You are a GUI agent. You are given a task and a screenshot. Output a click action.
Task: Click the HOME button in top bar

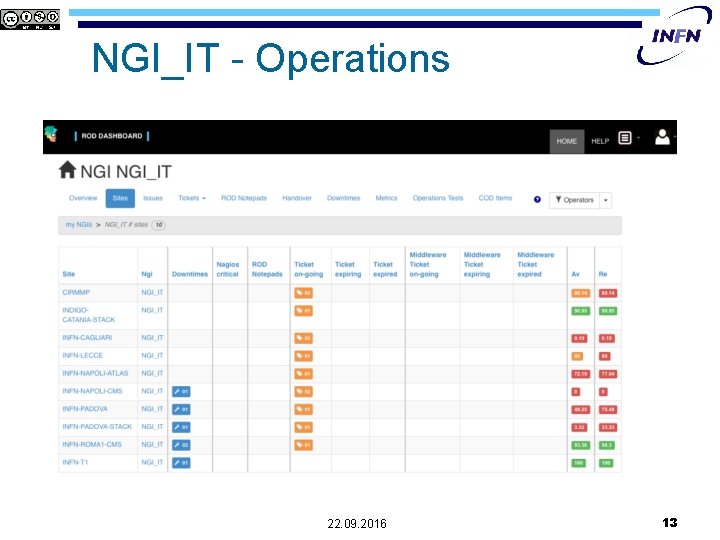tap(567, 141)
